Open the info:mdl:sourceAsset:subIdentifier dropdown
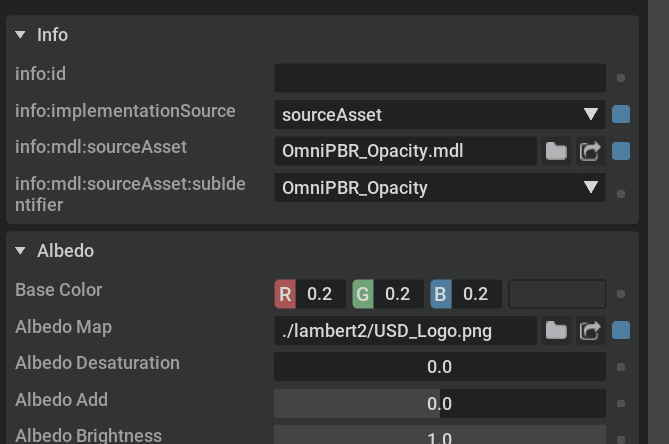Viewport: 669px width, 444px height. coord(439,187)
